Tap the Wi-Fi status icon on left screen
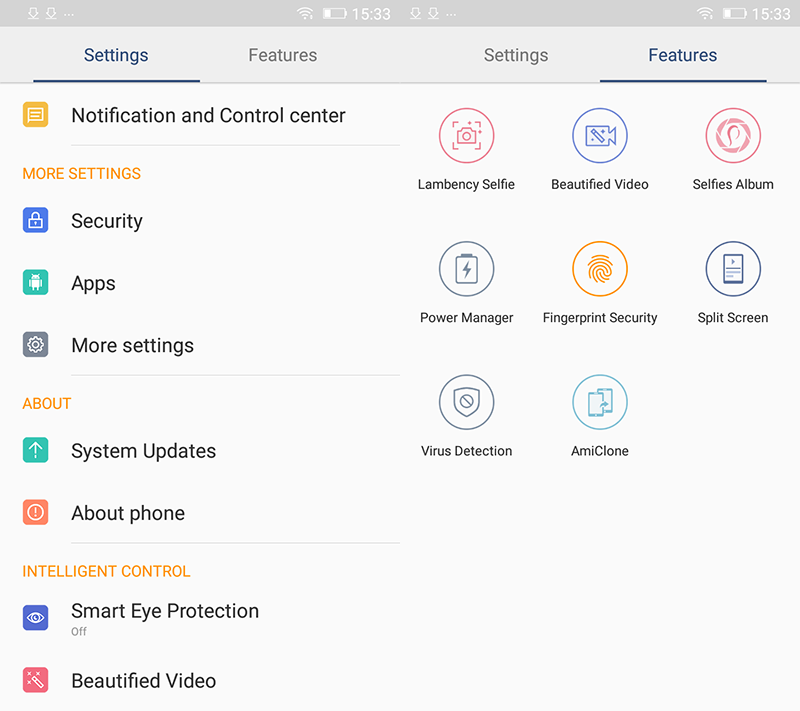The height and width of the screenshot is (711, 800). (305, 13)
